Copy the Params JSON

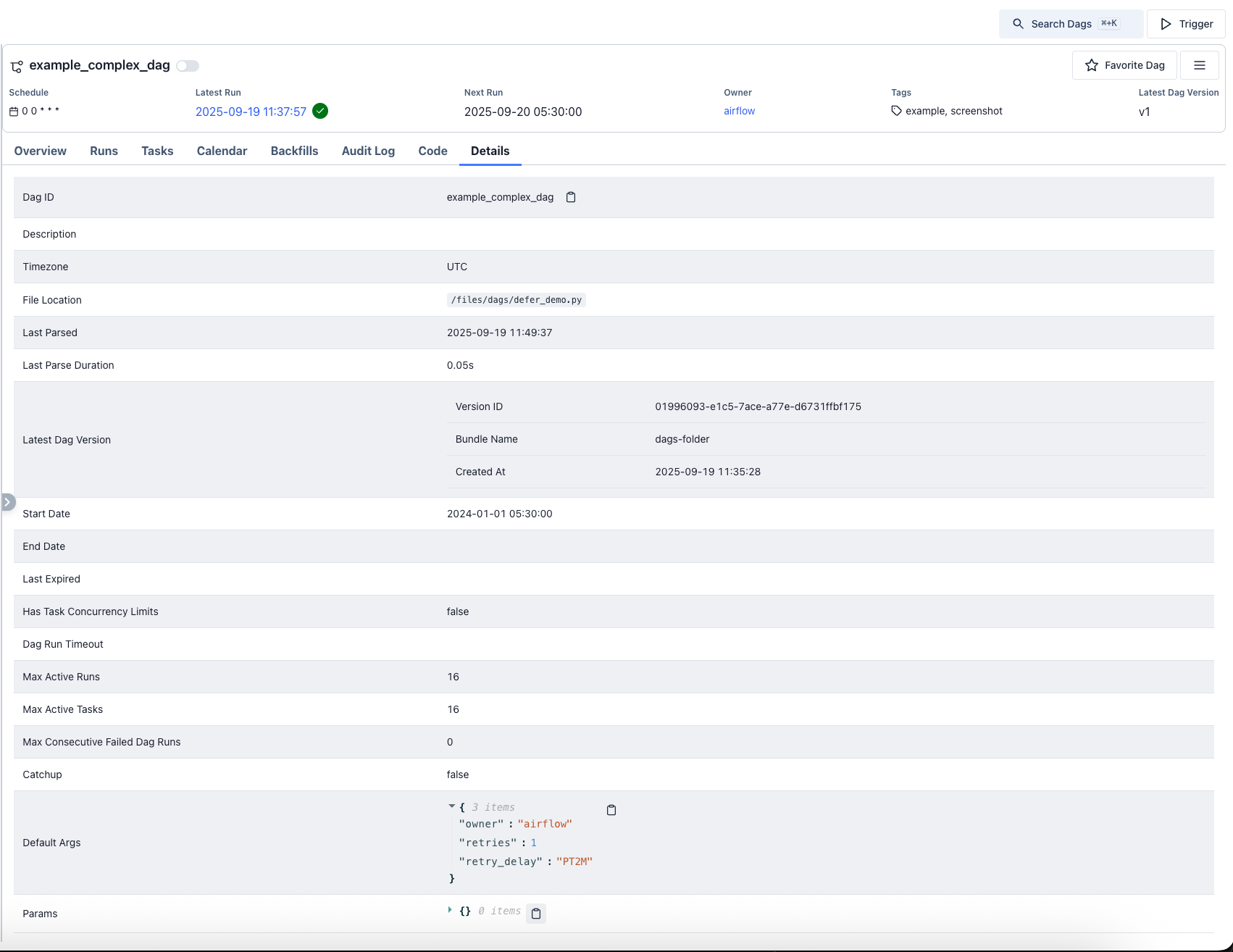pyautogui.click(x=536, y=914)
